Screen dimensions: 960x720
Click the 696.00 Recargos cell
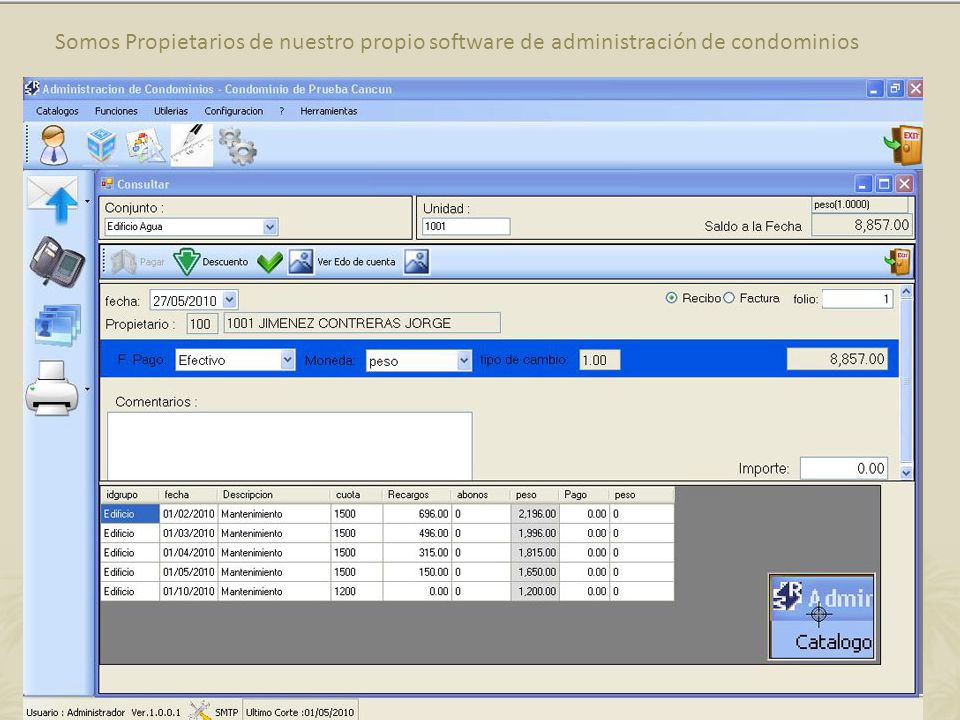coord(416,514)
